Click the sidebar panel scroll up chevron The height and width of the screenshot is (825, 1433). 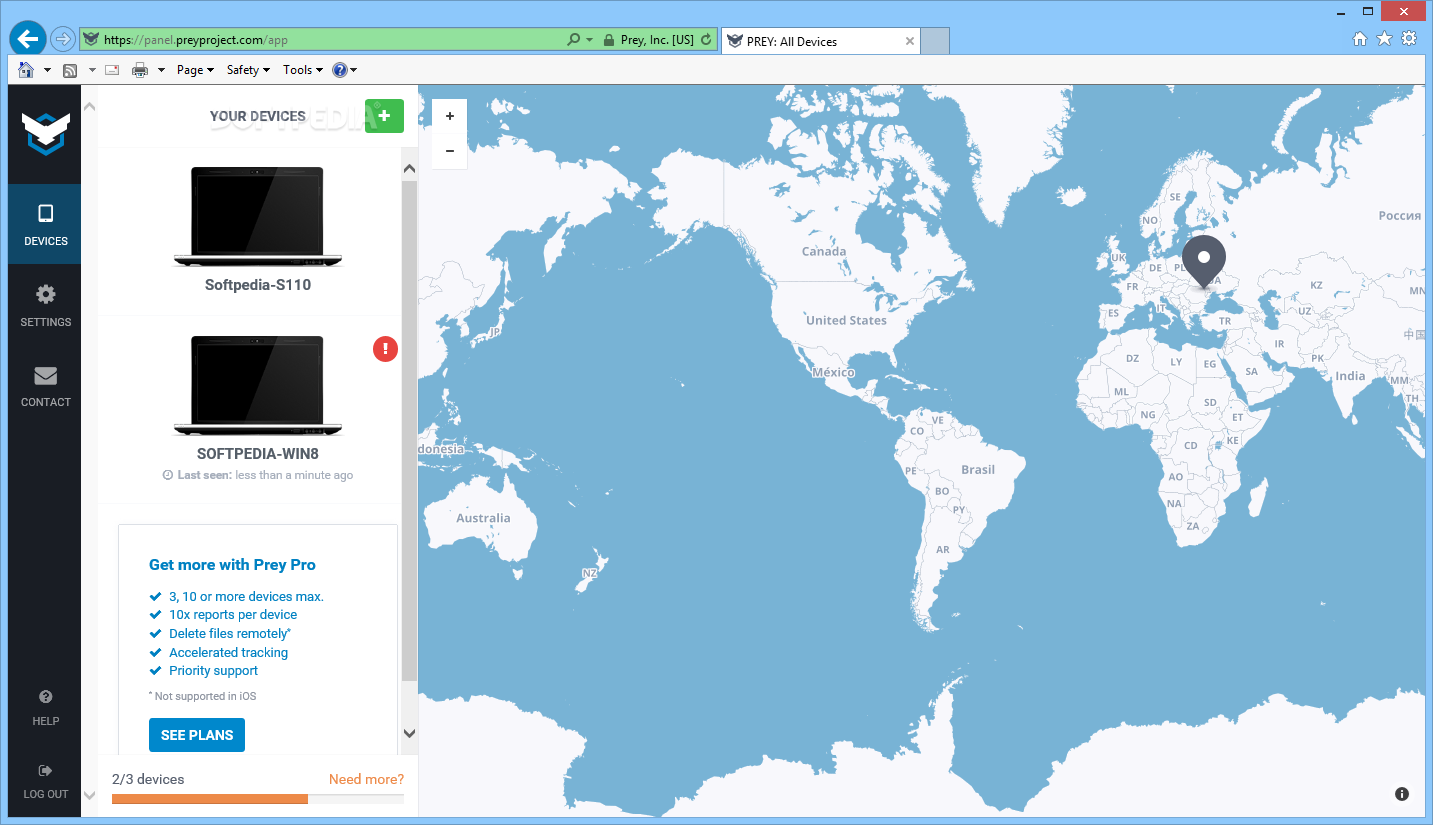(x=89, y=107)
